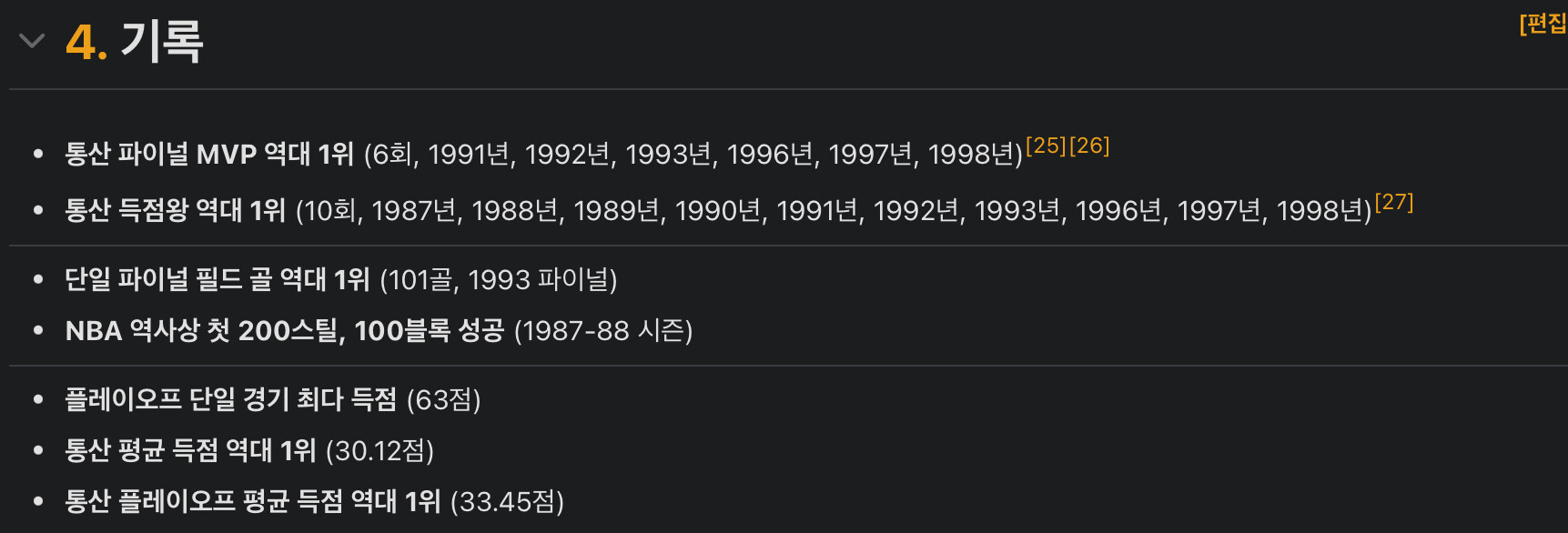Click the 기록 heading title
The height and width of the screenshot is (533, 1568).
pyautogui.click(x=162, y=43)
